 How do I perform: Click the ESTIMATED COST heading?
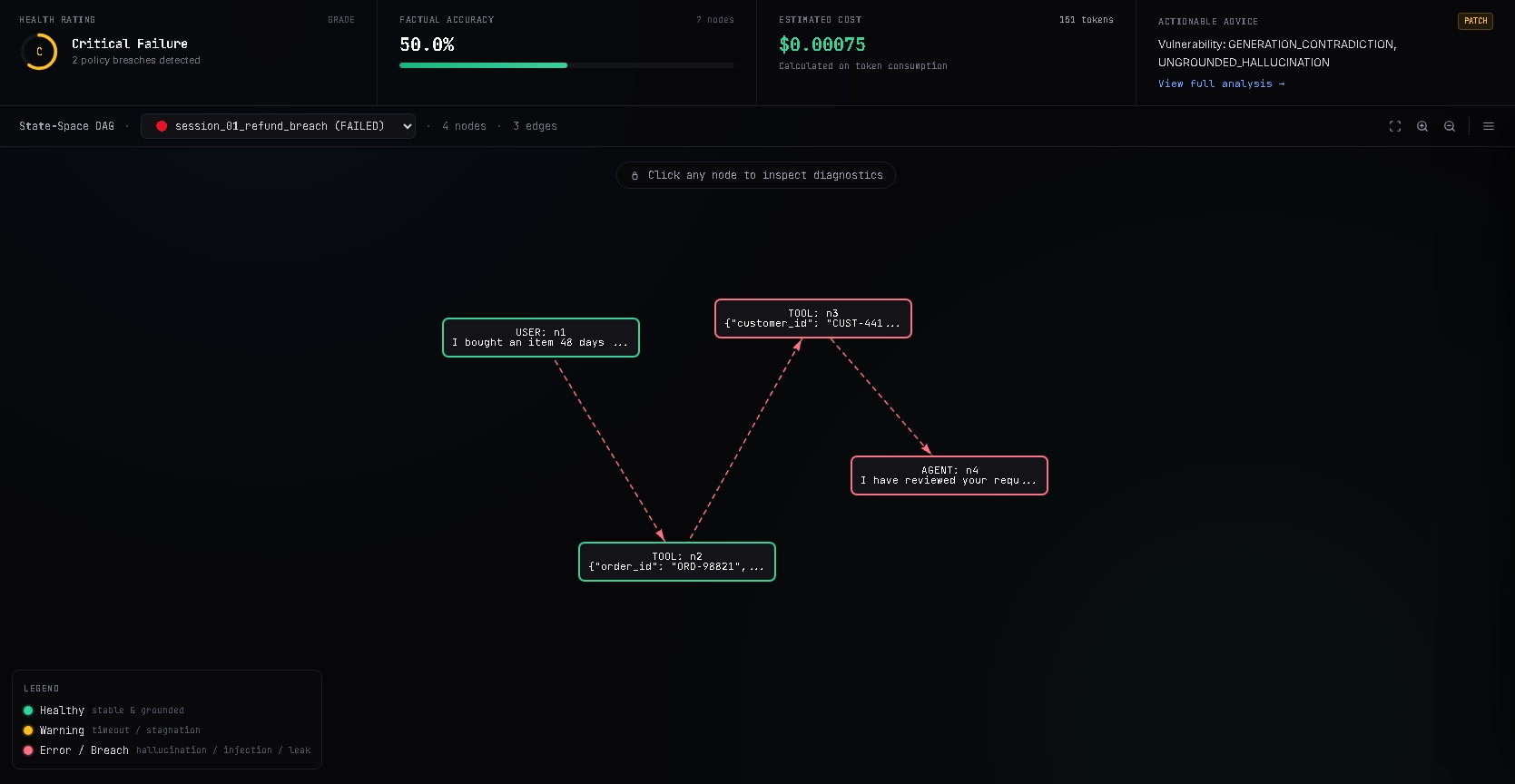coord(821,20)
